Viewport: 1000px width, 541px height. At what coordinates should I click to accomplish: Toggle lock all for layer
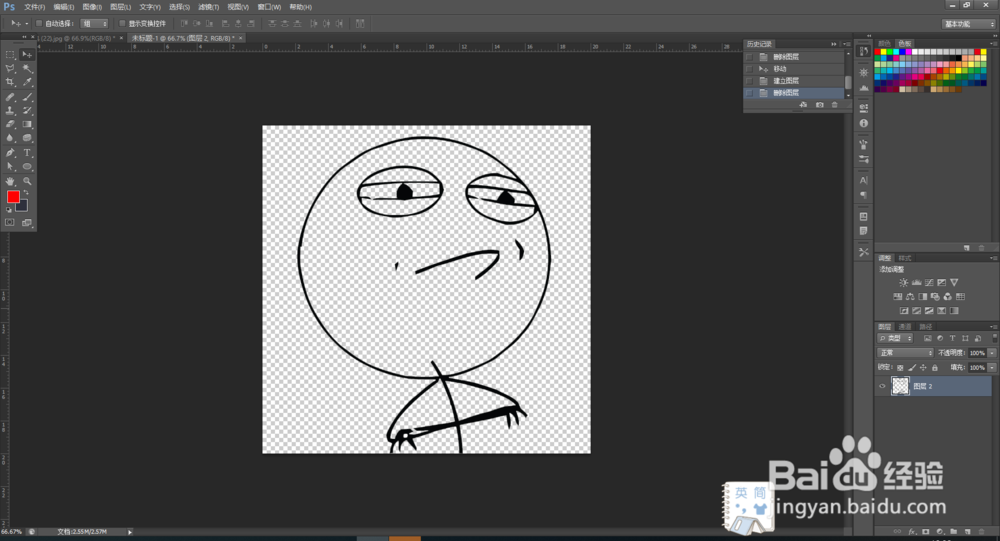[x=935, y=367]
